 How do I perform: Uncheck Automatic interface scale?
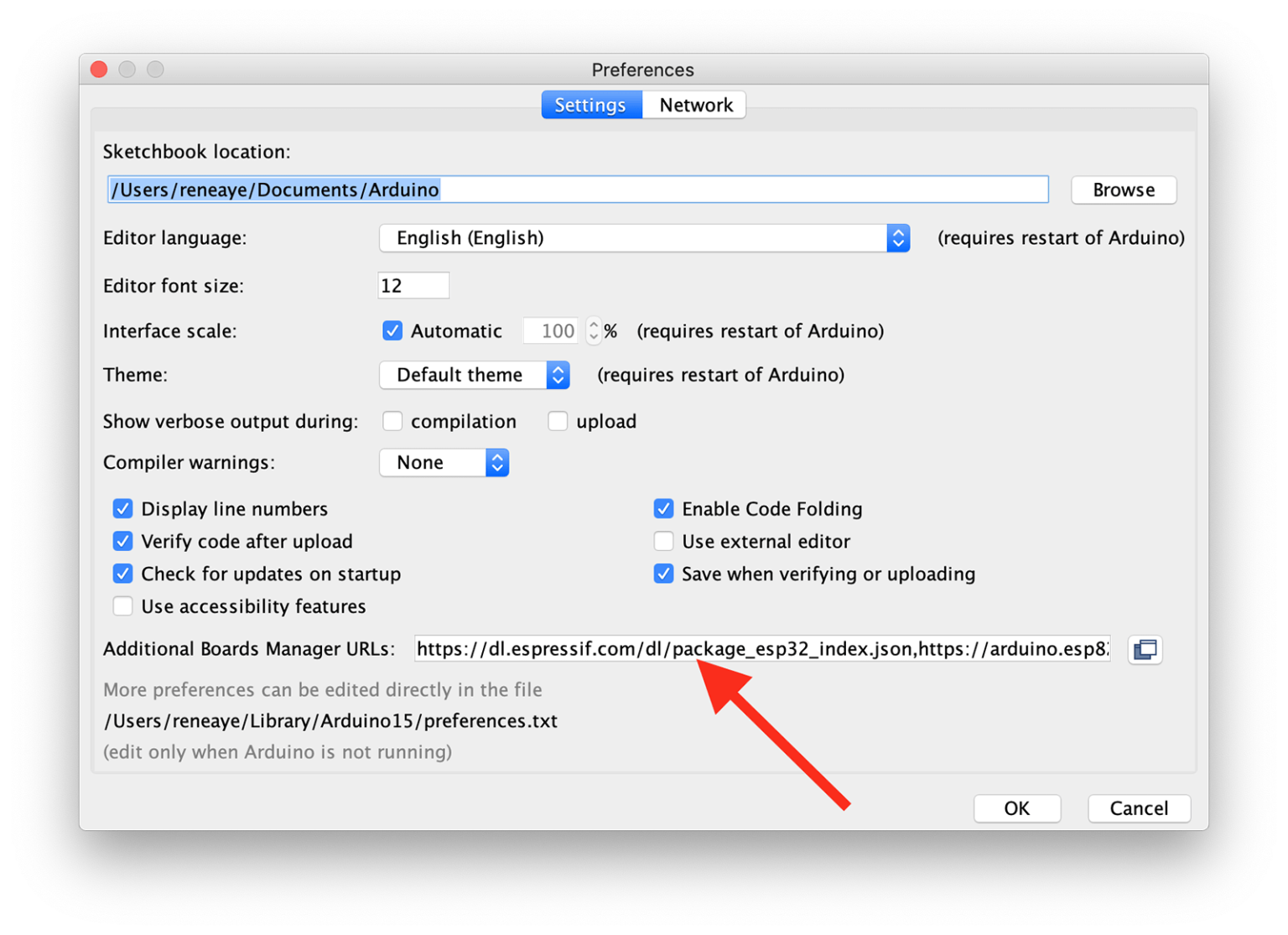coord(392,331)
